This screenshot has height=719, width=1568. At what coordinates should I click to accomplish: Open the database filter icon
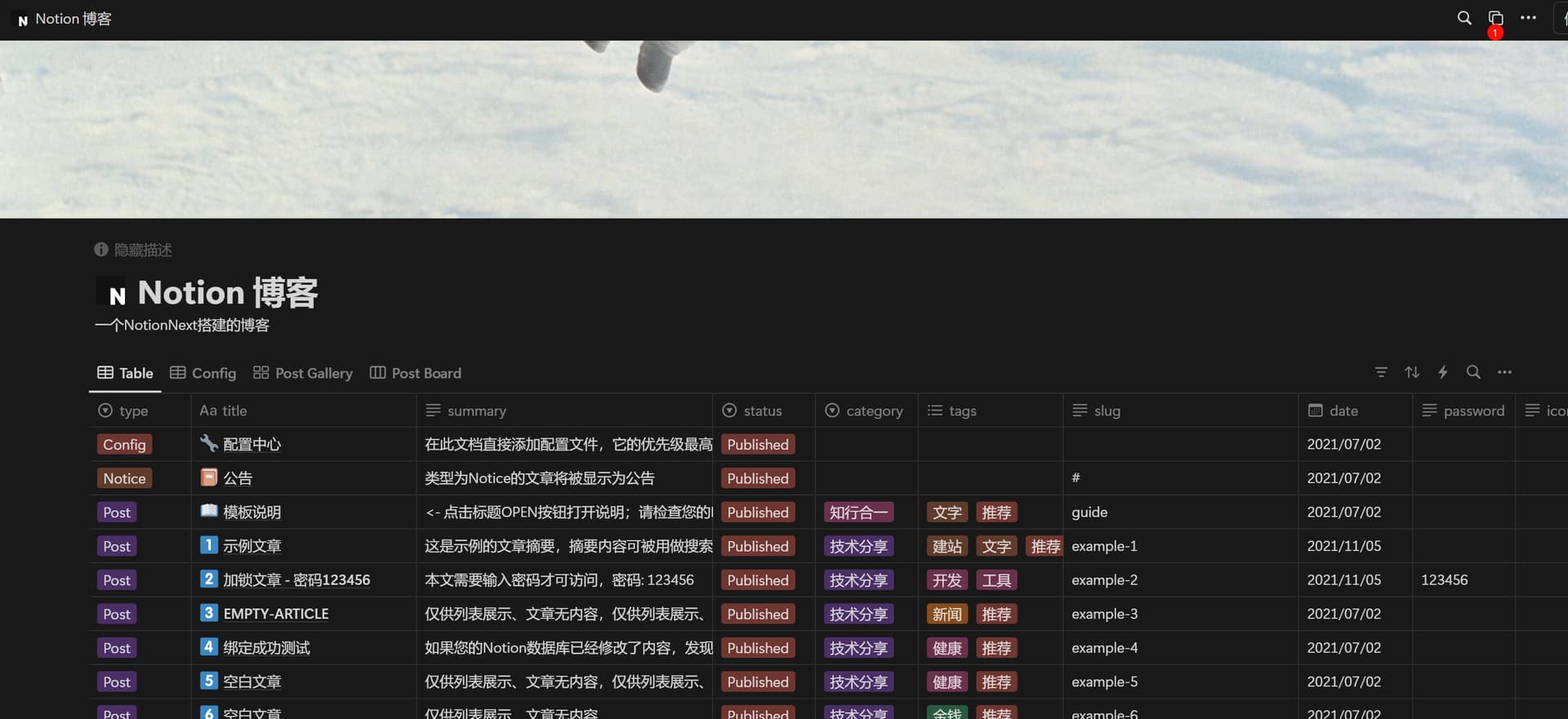click(1381, 372)
